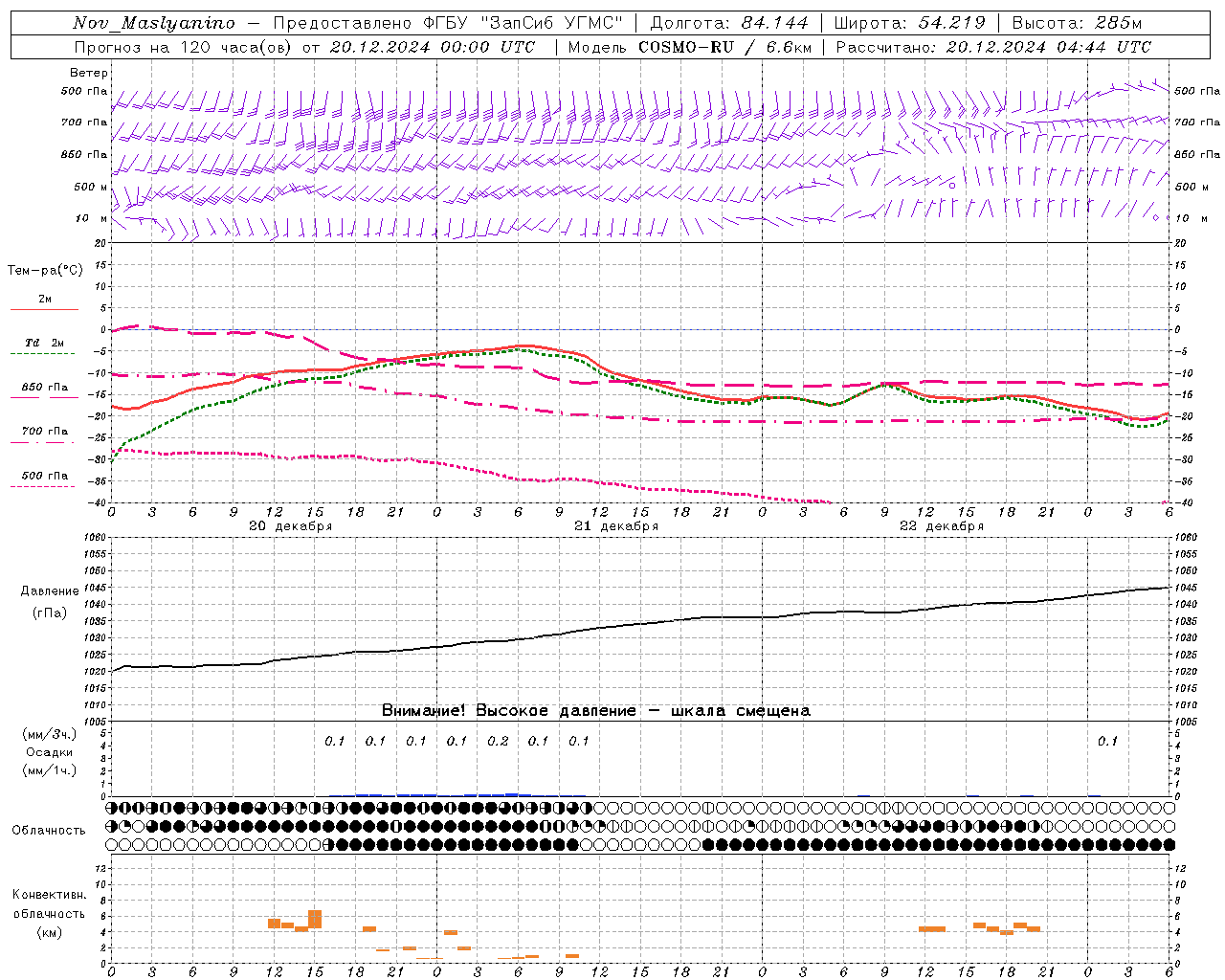The width and height of the screenshot is (1225, 980).
Task: Click the 0.2 precipitation amount value
Action: tap(498, 741)
